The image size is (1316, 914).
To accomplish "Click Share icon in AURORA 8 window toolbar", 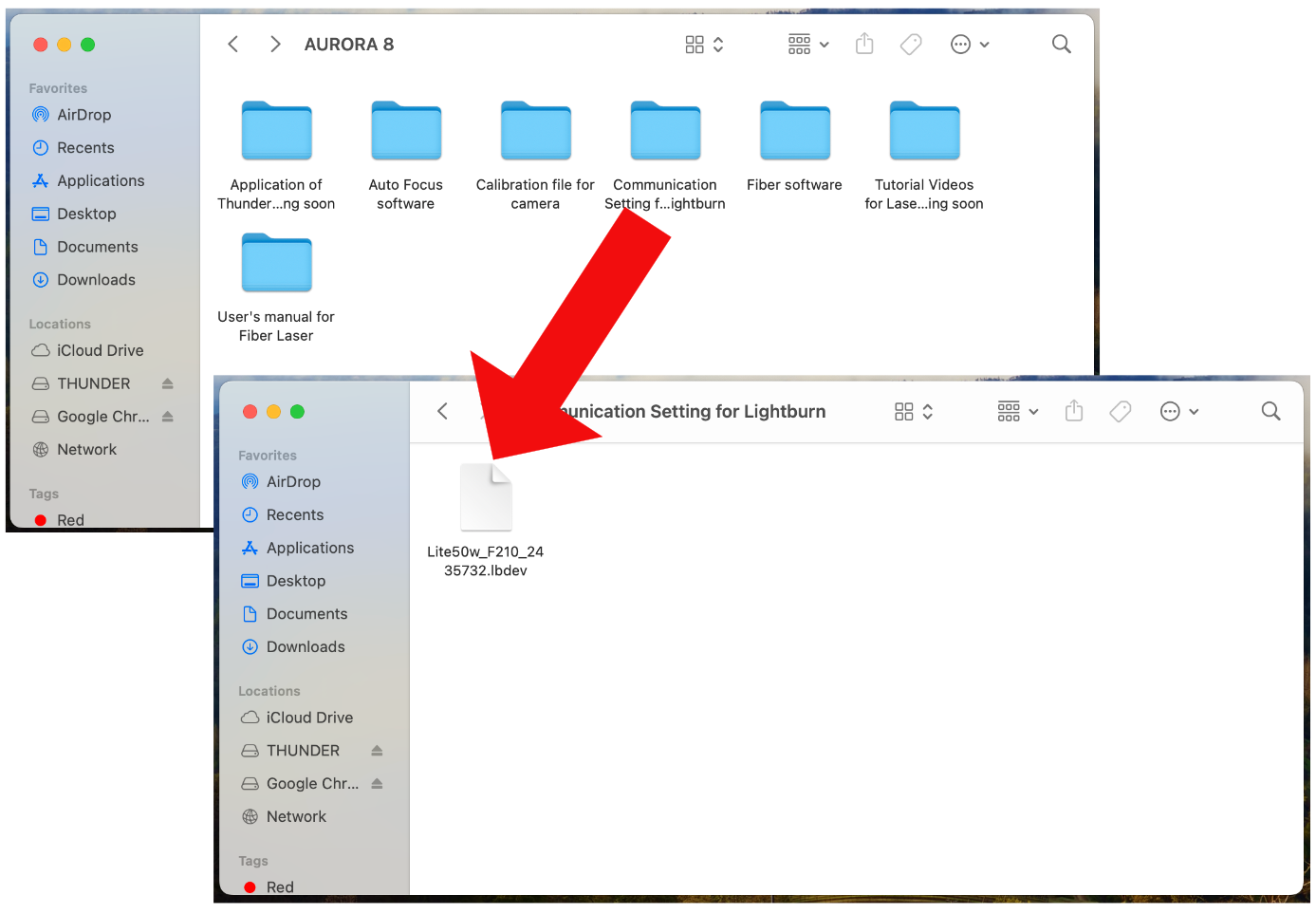I will point(864,44).
